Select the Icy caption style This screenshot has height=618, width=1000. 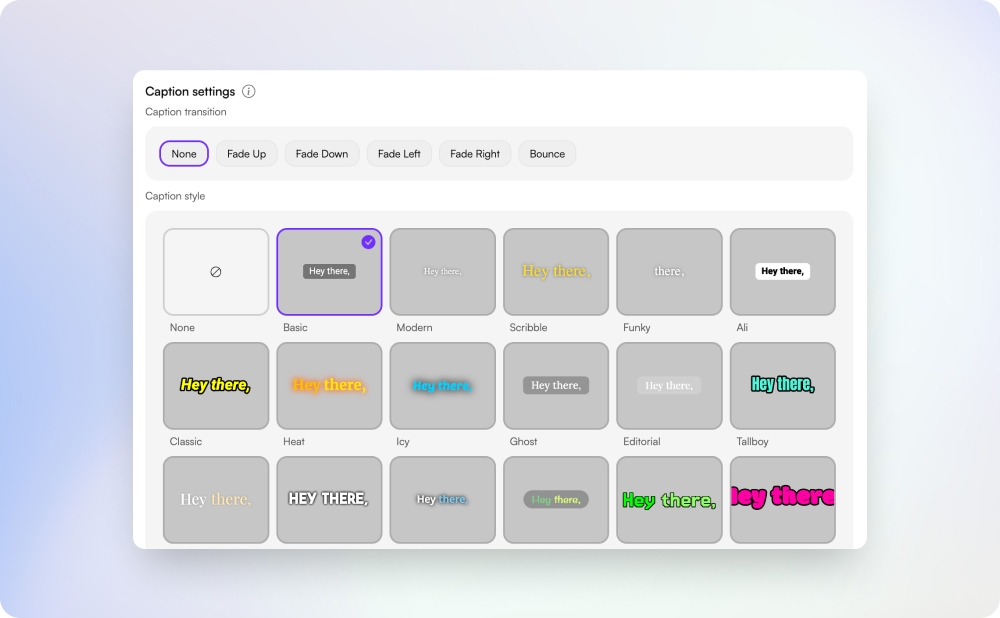pos(442,385)
